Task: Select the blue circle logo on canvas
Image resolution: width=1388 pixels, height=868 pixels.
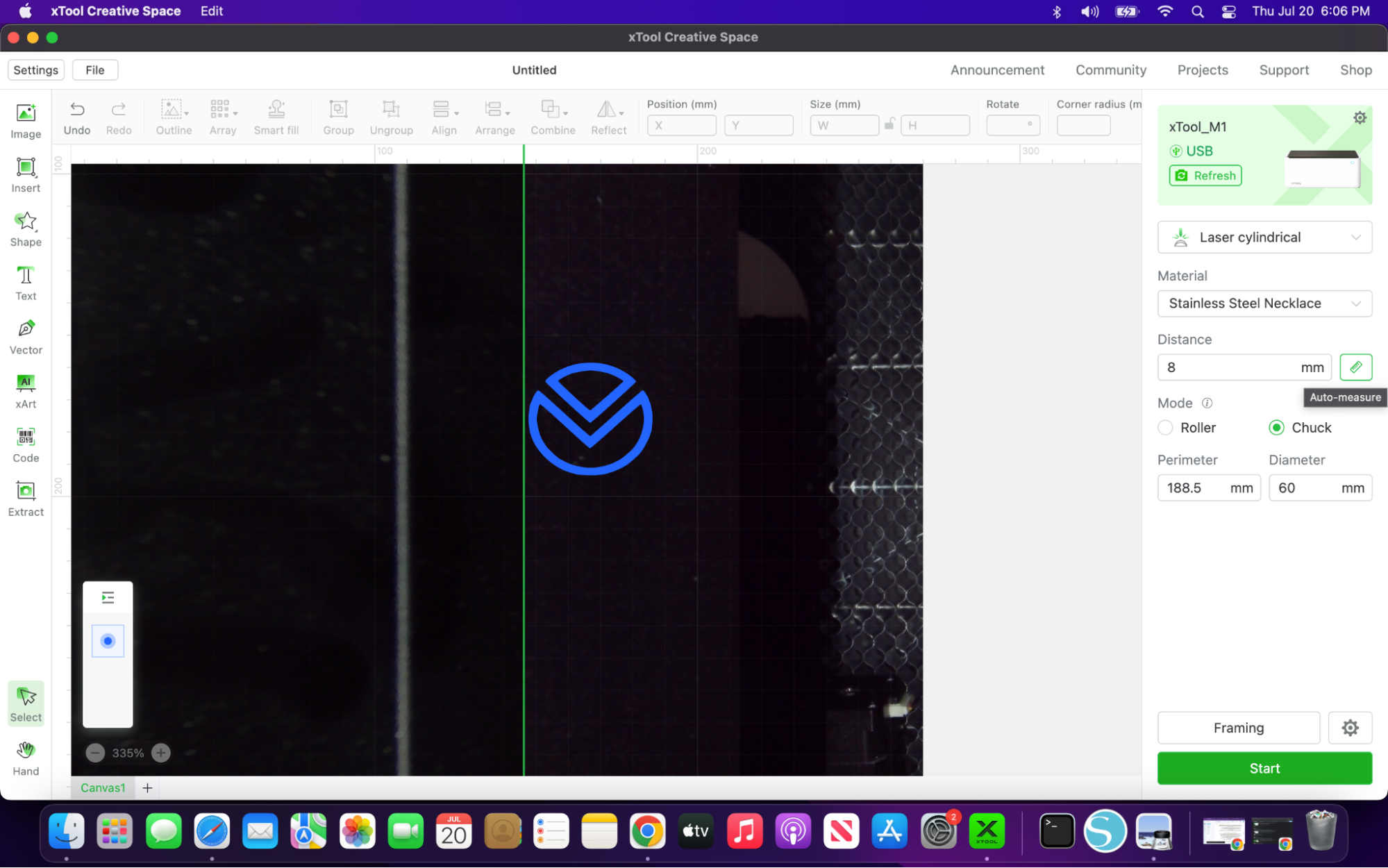Action: (590, 419)
